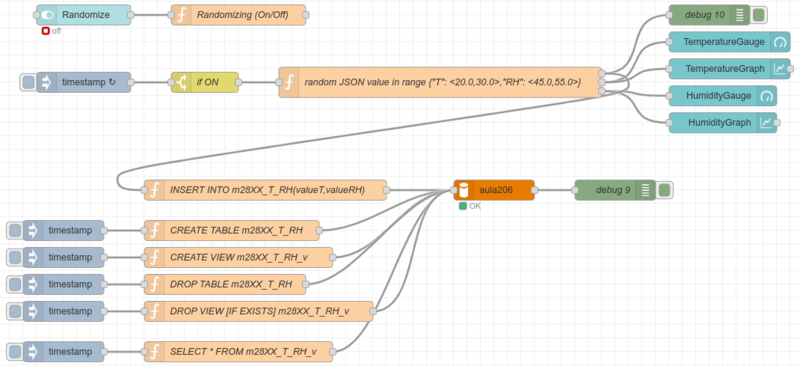Trigger inject button for DROP TABLE timestamp
Viewport: 800px width, 366px height.
[x=15, y=284]
